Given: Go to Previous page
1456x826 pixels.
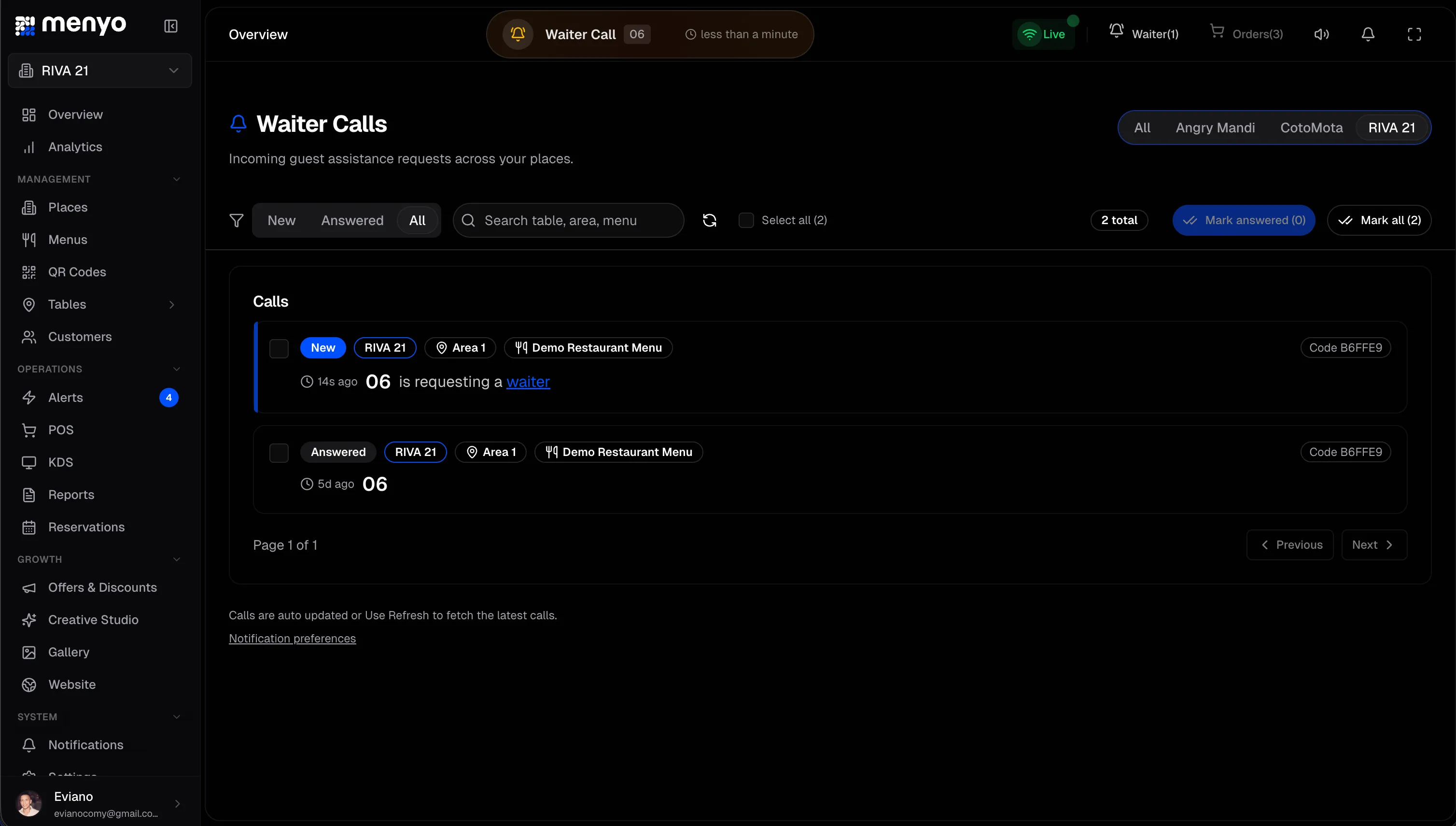Looking at the screenshot, I should pyautogui.click(x=1290, y=544).
